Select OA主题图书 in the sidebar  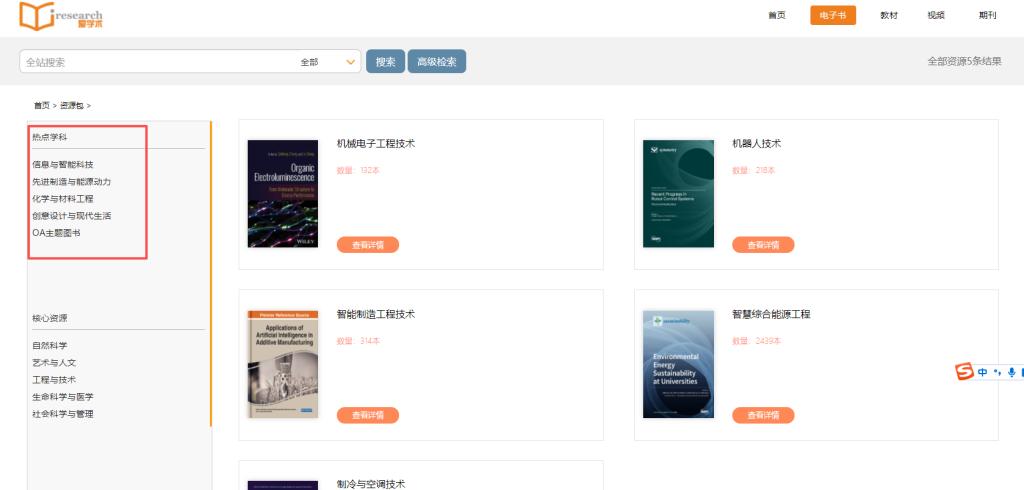56,233
